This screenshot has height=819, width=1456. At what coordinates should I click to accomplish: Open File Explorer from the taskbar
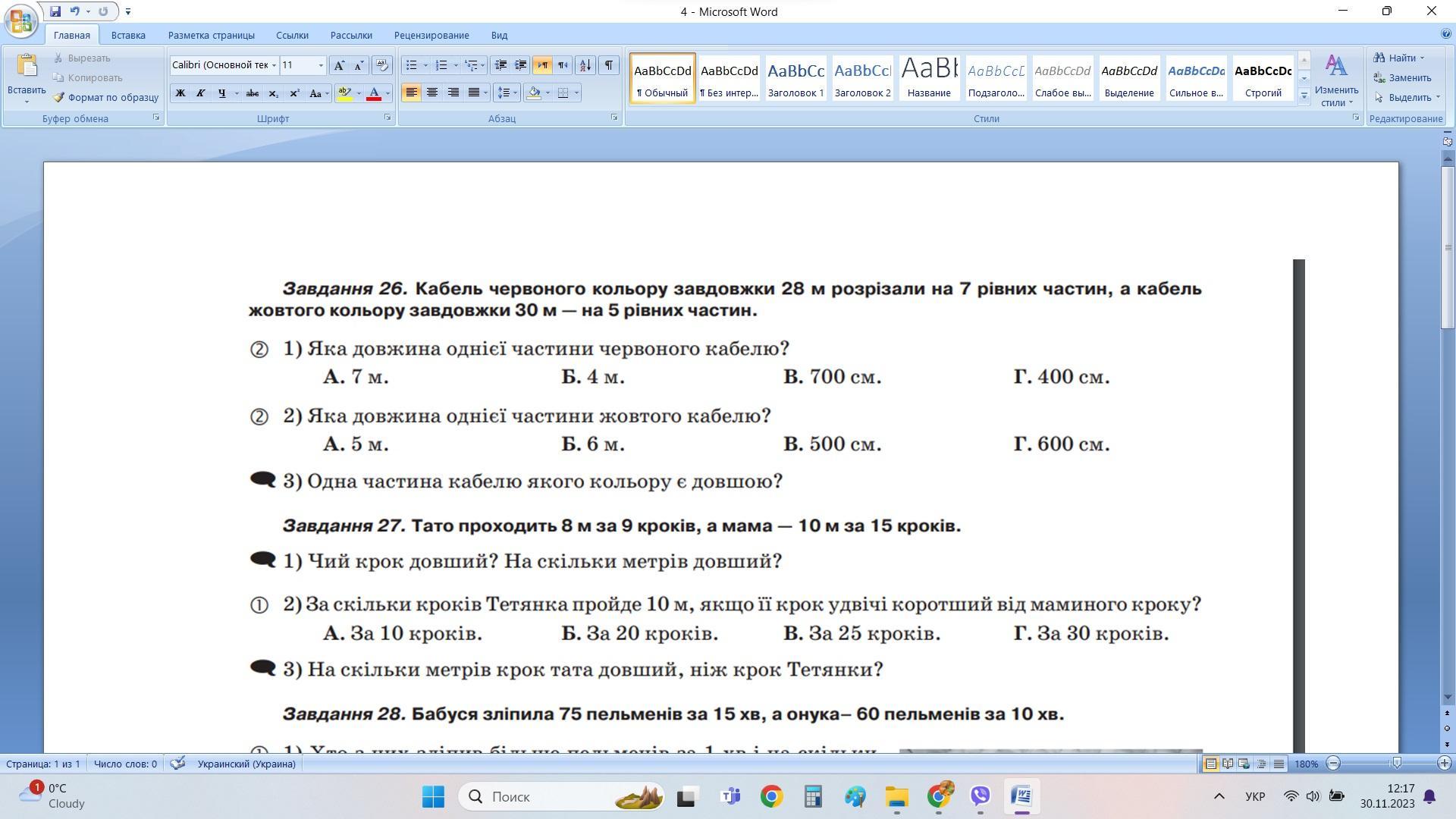(x=896, y=796)
